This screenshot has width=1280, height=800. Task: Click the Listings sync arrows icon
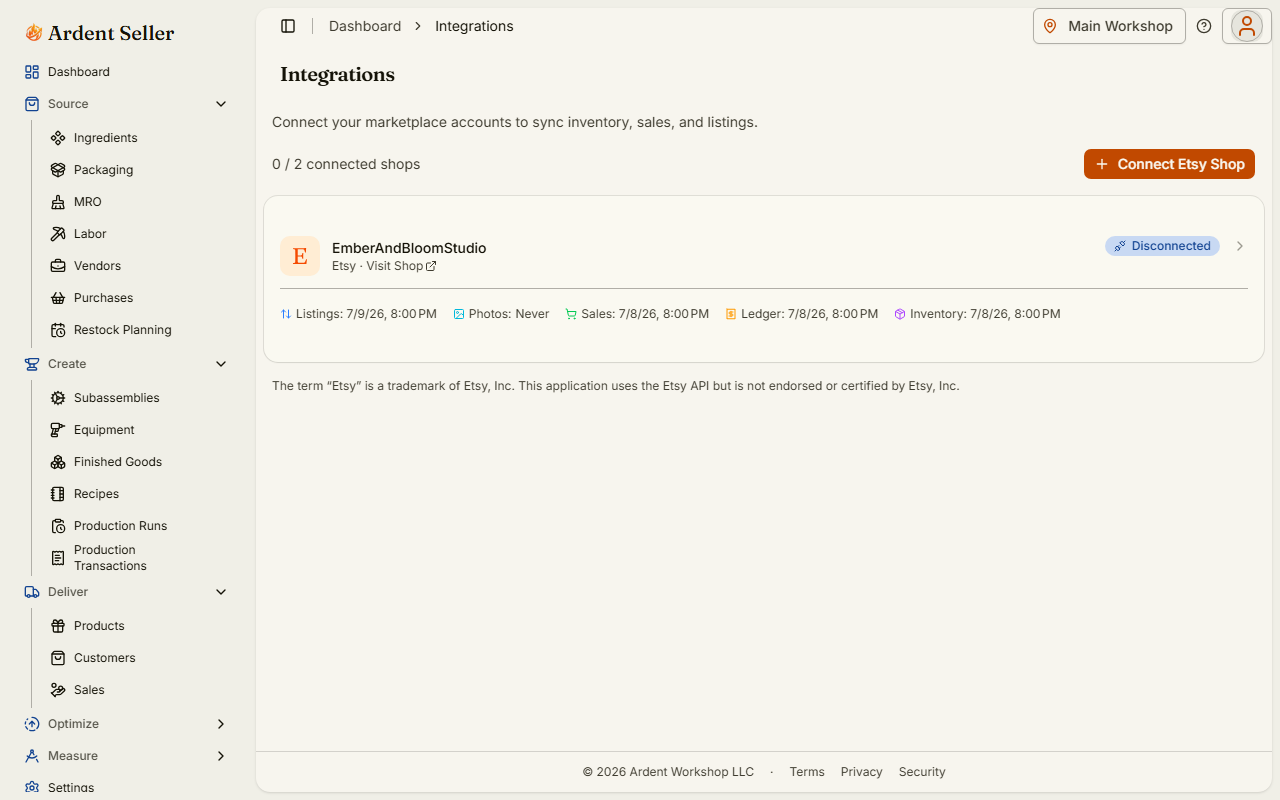click(x=286, y=314)
